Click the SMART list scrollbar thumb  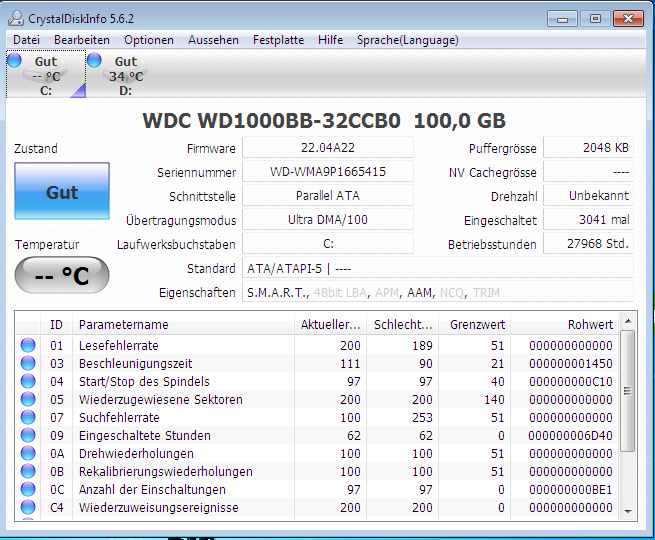tap(627, 391)
